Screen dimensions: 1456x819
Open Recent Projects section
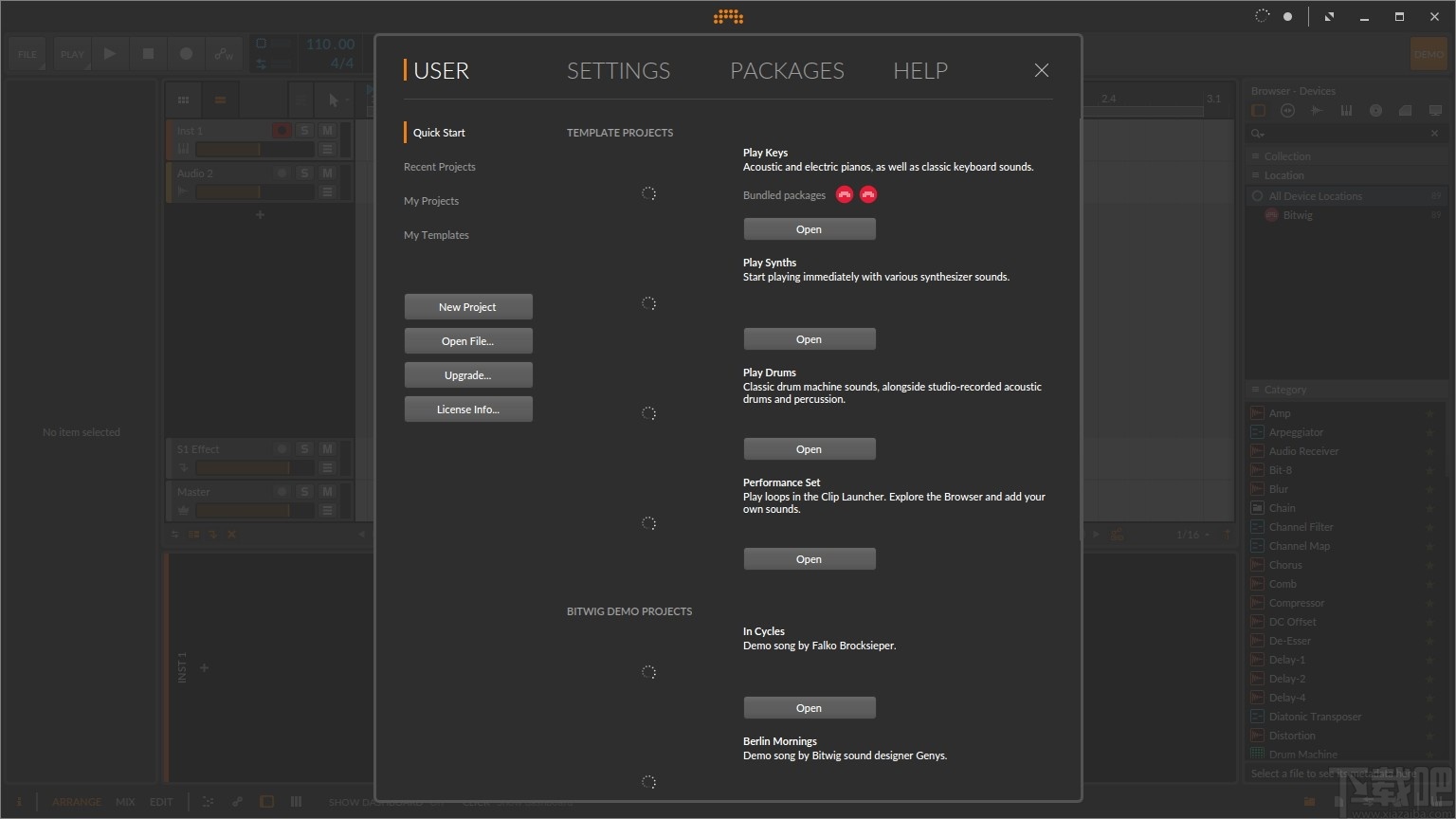click(440, 167)
